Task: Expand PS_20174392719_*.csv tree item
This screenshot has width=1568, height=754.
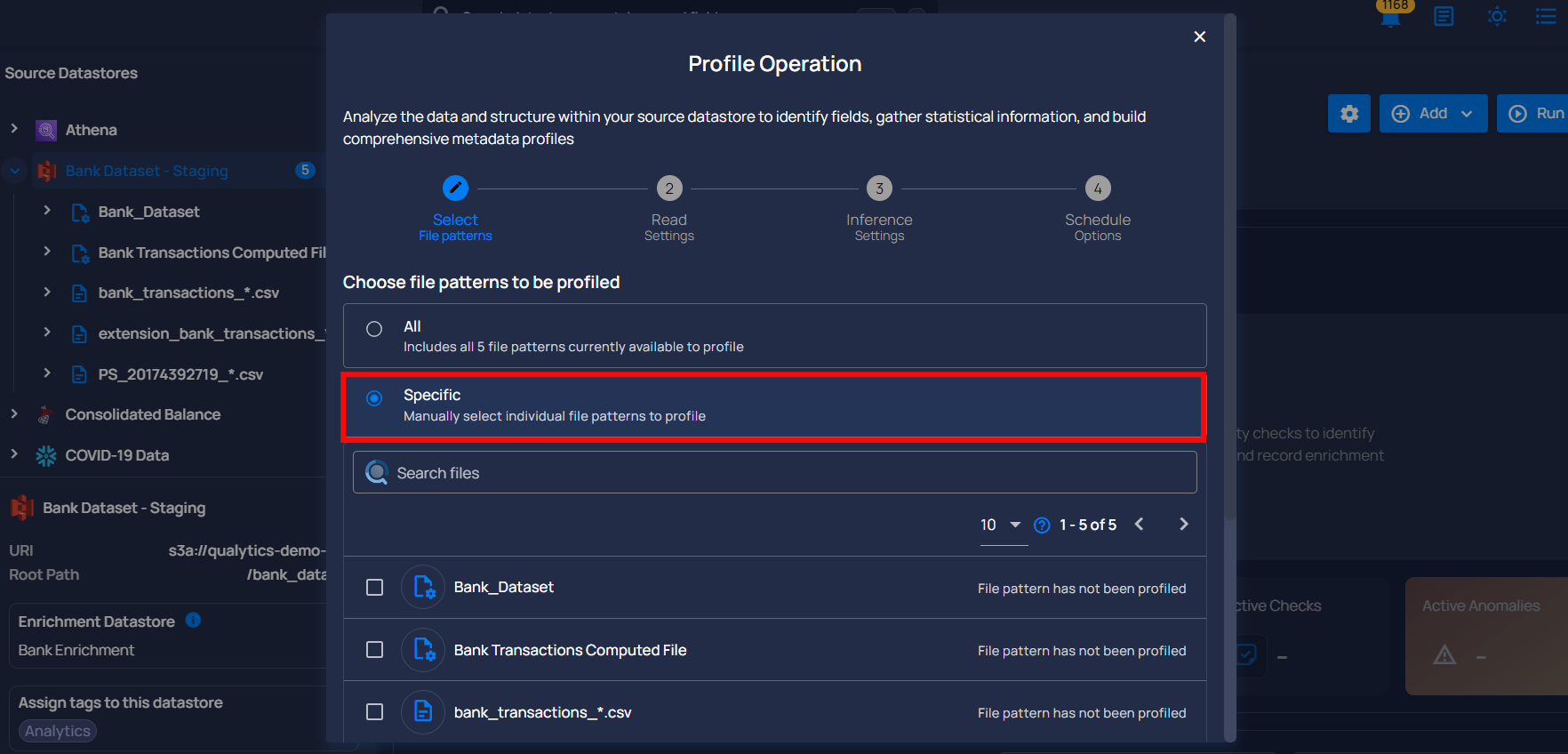Action: (47, 373)
